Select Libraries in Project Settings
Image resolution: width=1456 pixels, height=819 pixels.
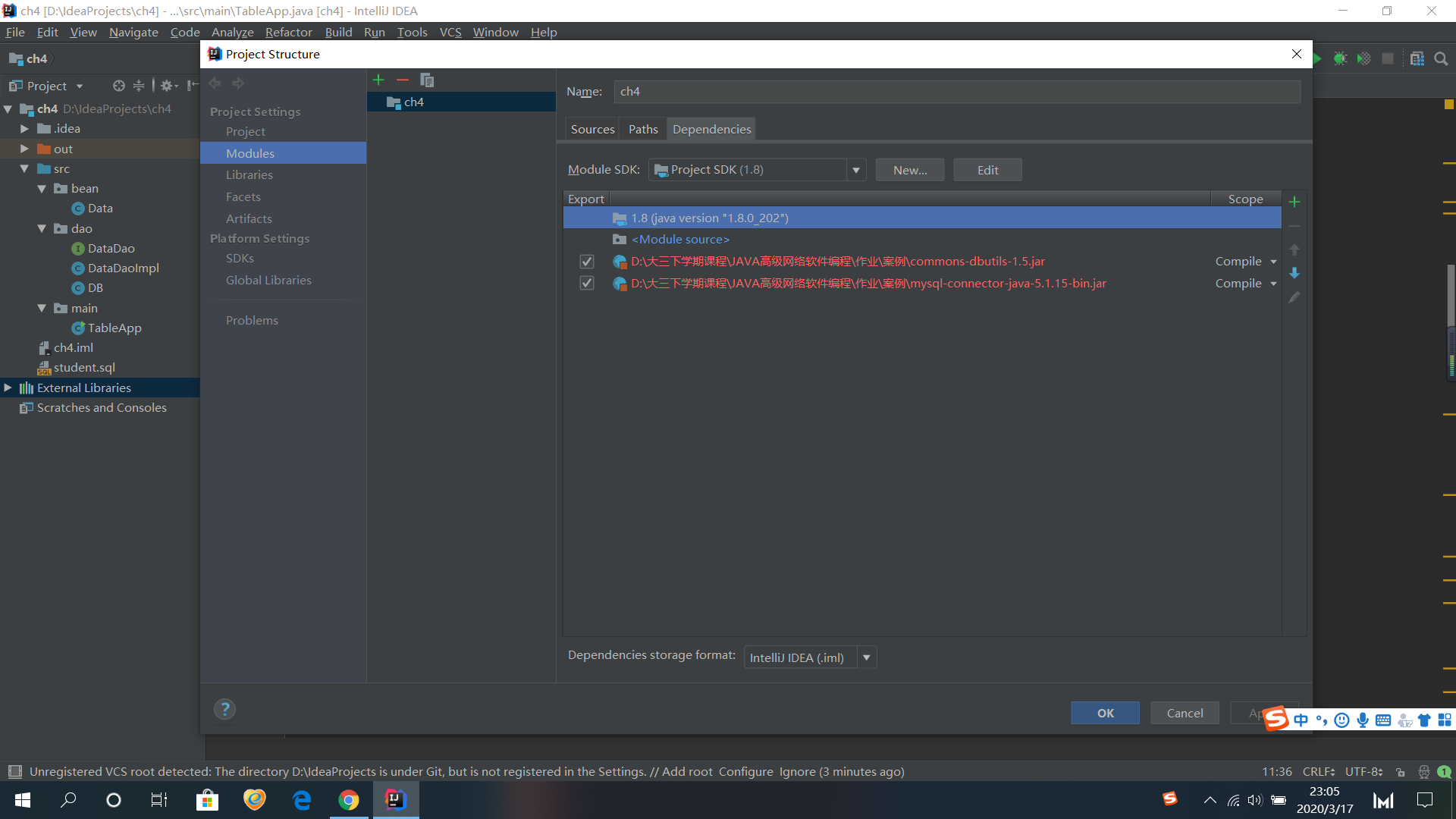tap(249, 174)
